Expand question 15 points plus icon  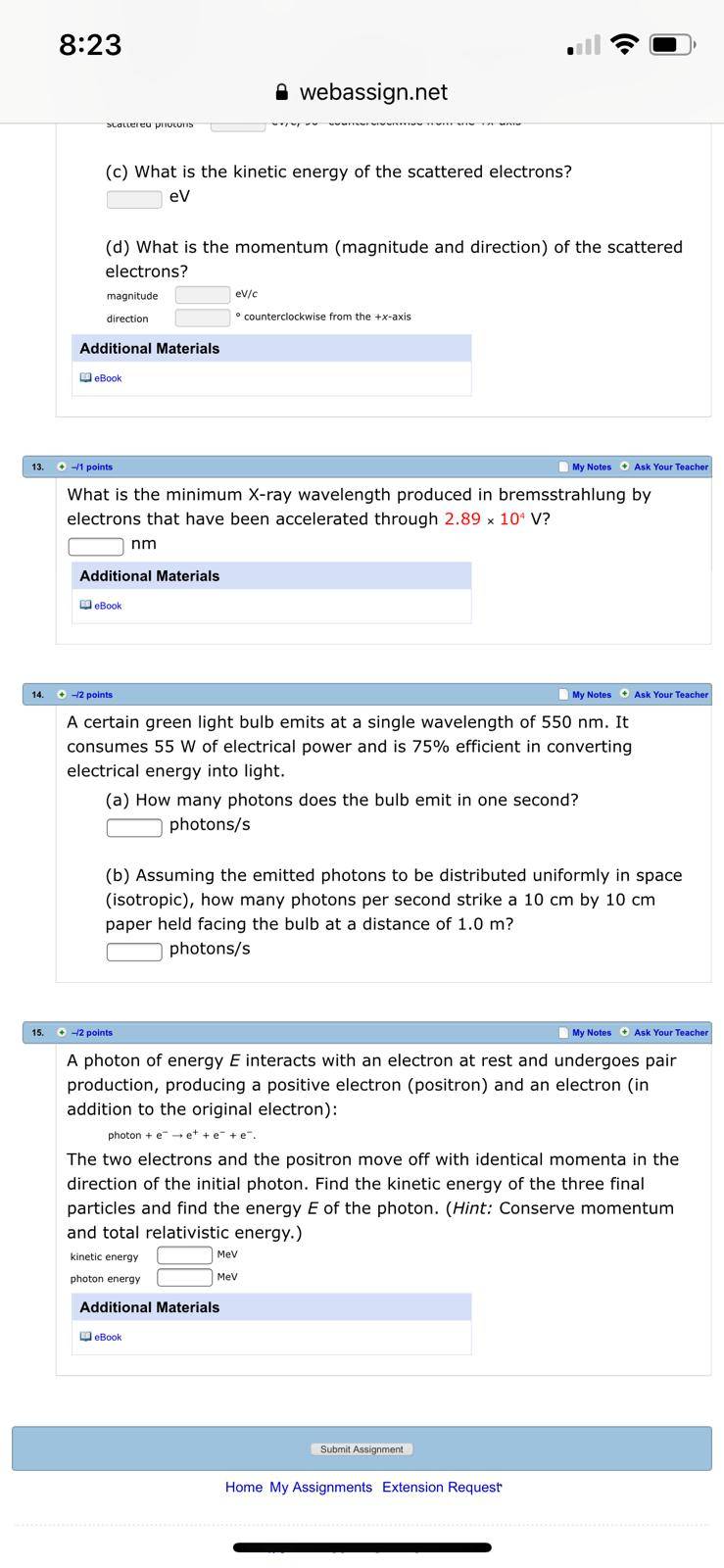click(x=63, y=1033)
